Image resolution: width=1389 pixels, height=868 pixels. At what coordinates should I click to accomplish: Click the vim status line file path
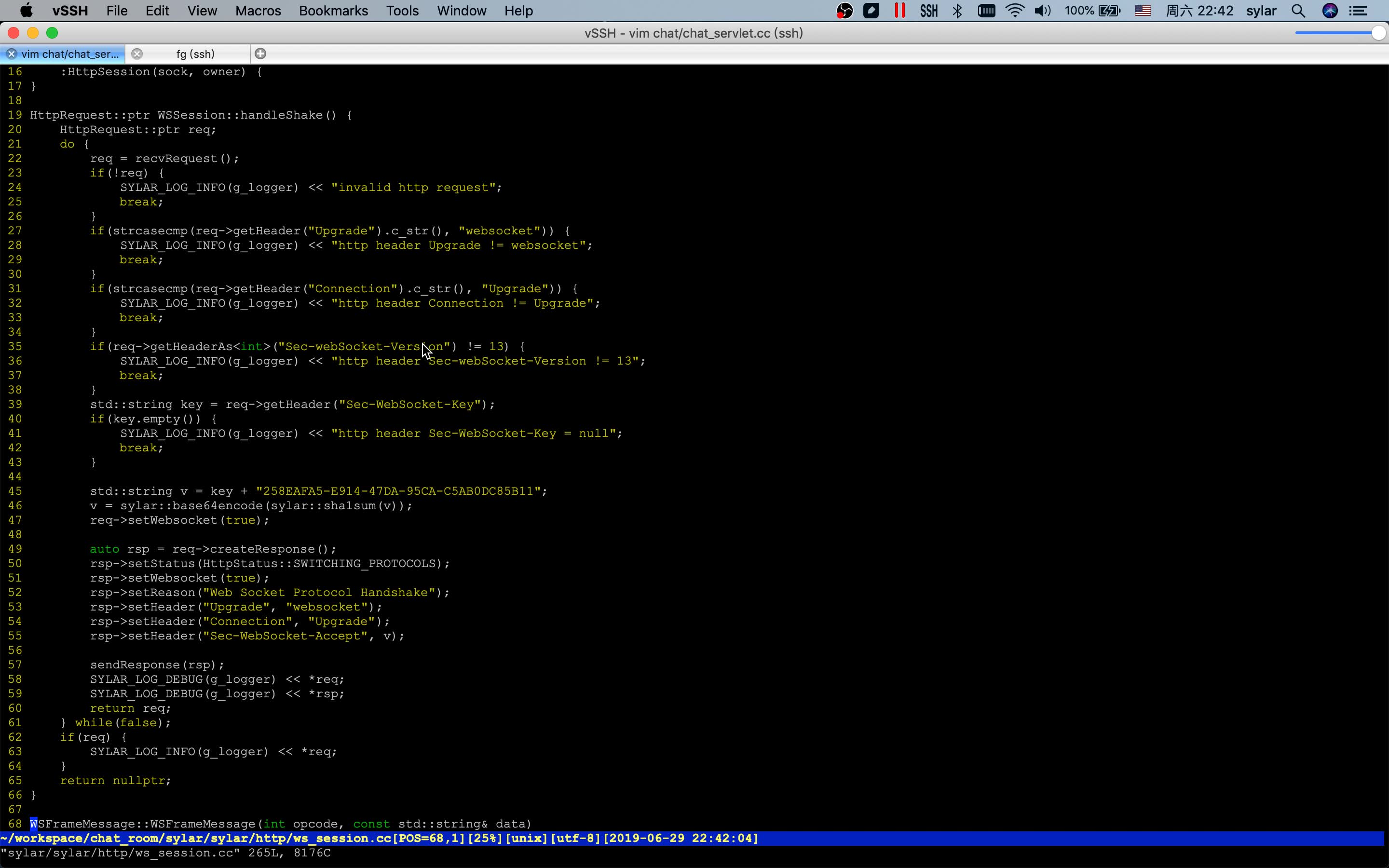click(x=196, y=838)
